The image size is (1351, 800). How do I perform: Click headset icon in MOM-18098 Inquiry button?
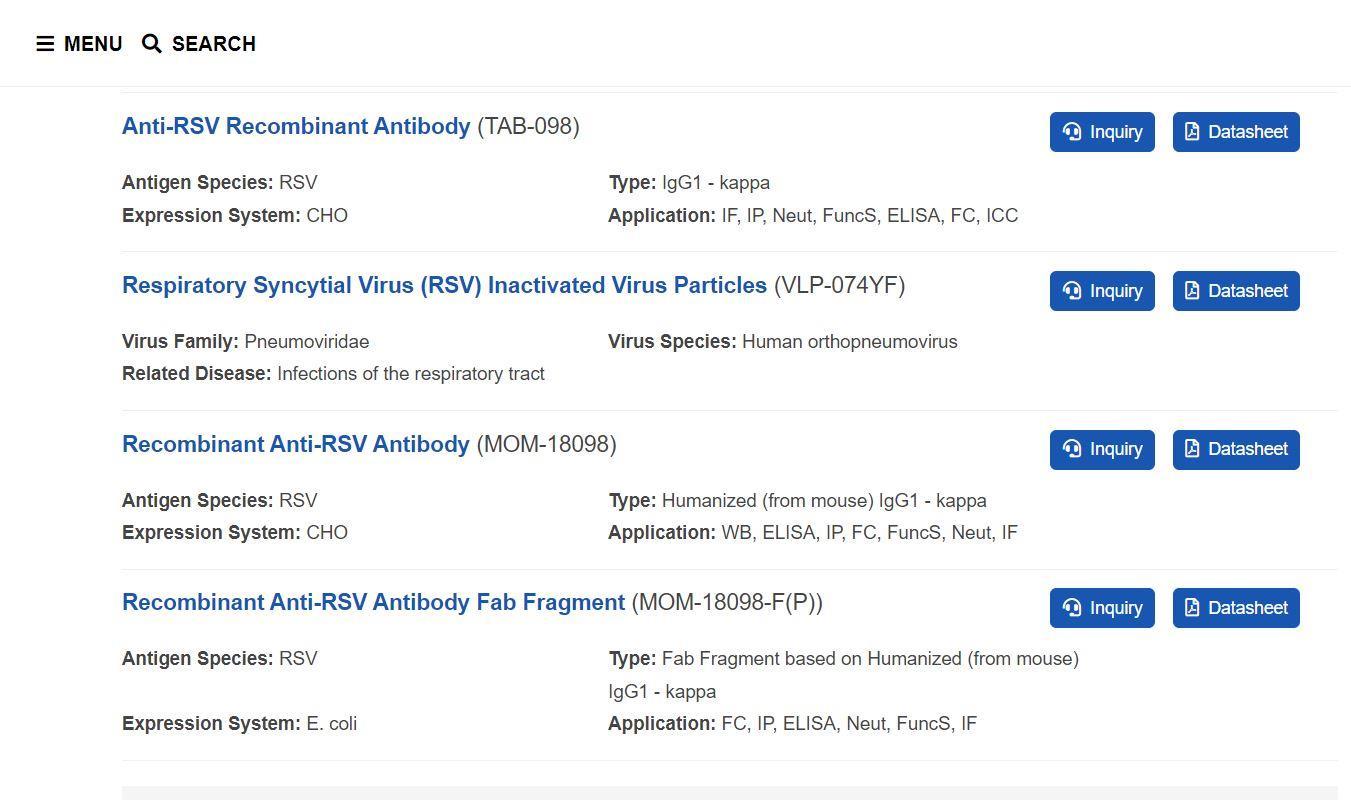pos(1072,449)
